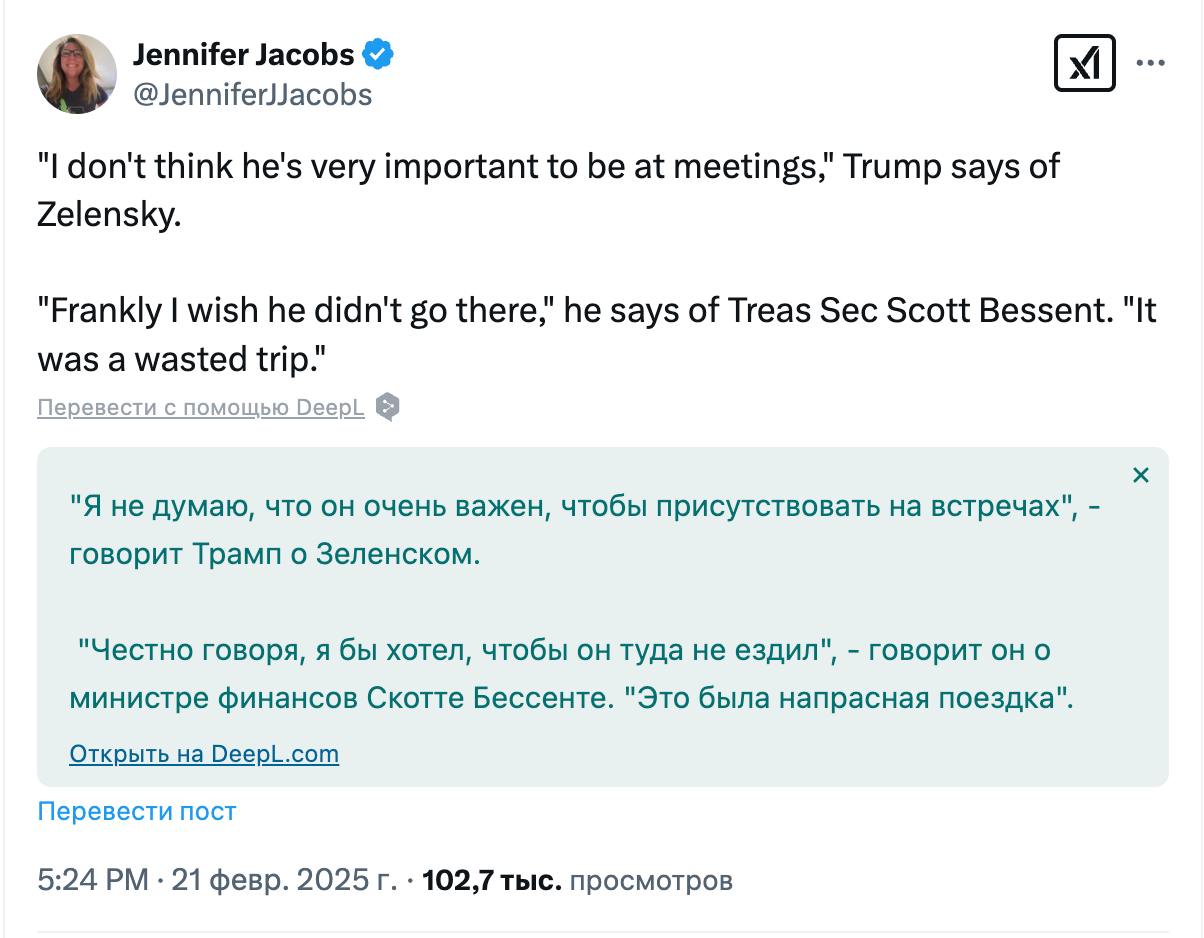
Task: Open the @JenniferJJacobs handle link
Action: point(252,94)
